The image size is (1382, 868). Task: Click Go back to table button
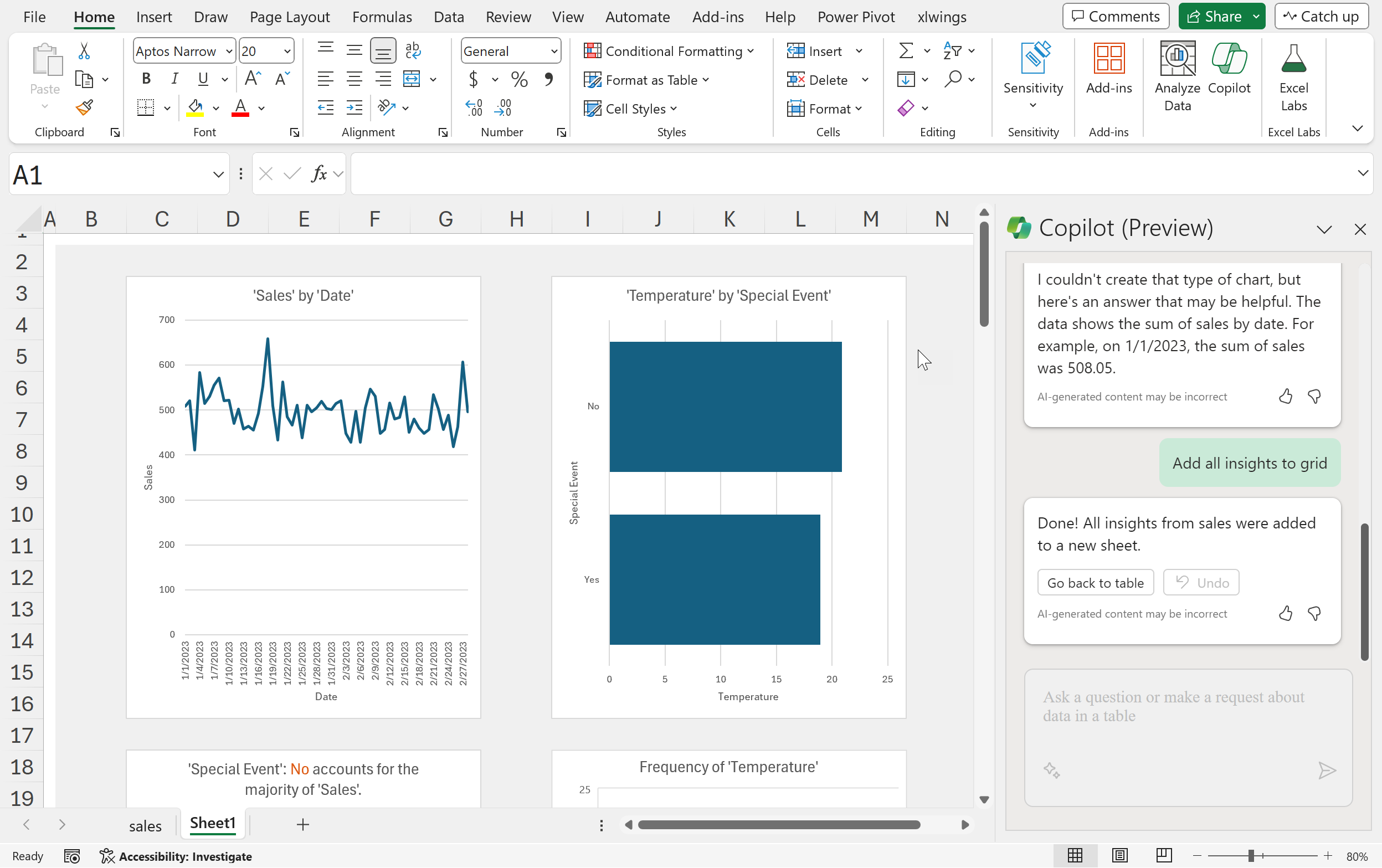(1095, 583)
